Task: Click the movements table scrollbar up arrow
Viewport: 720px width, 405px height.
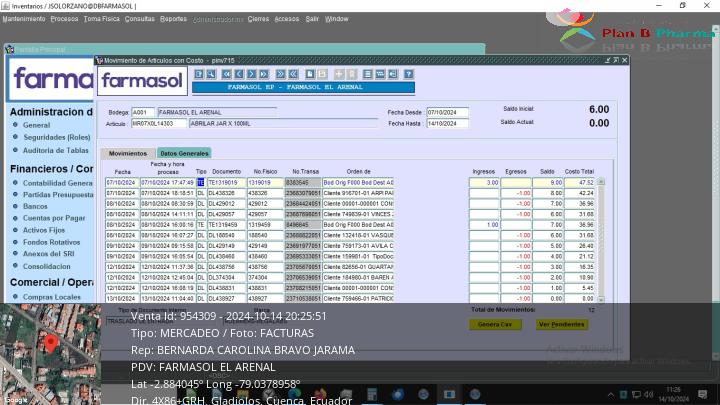Action: click(601, 182)
